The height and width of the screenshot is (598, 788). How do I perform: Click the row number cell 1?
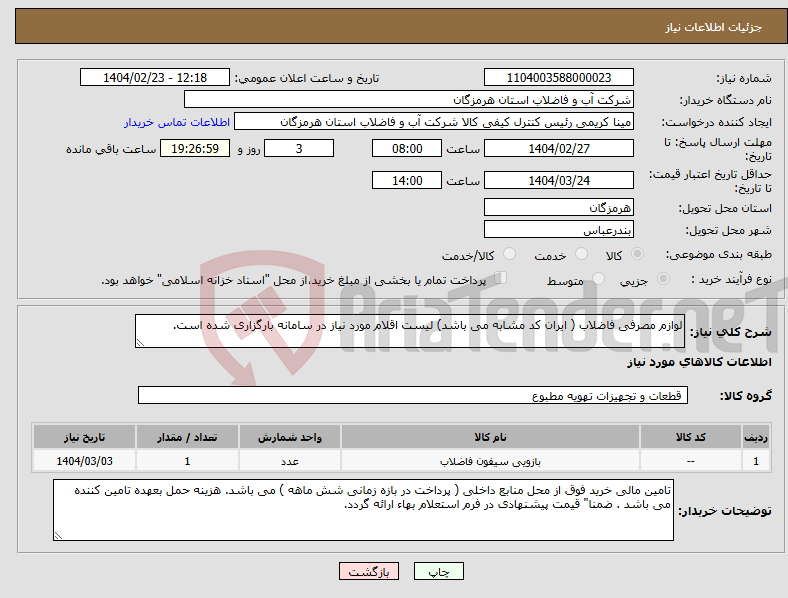click(756, 461)
